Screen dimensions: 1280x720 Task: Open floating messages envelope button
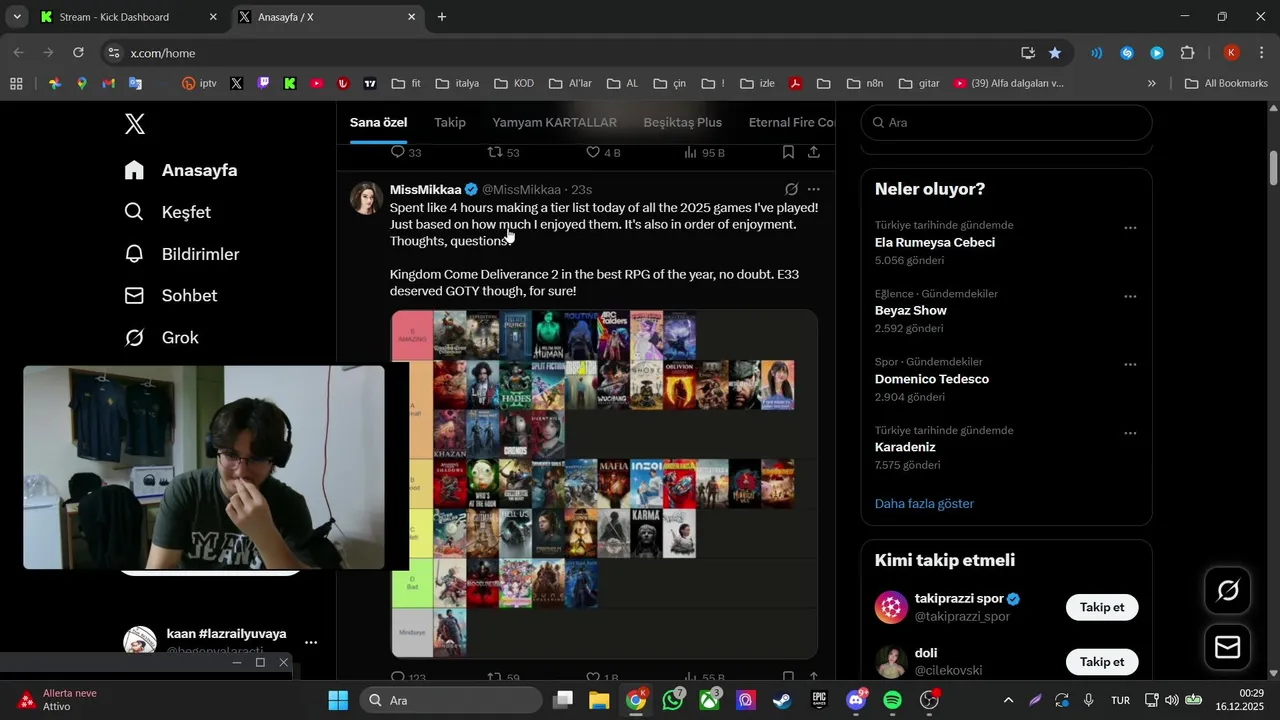(x=1227, y=648)
